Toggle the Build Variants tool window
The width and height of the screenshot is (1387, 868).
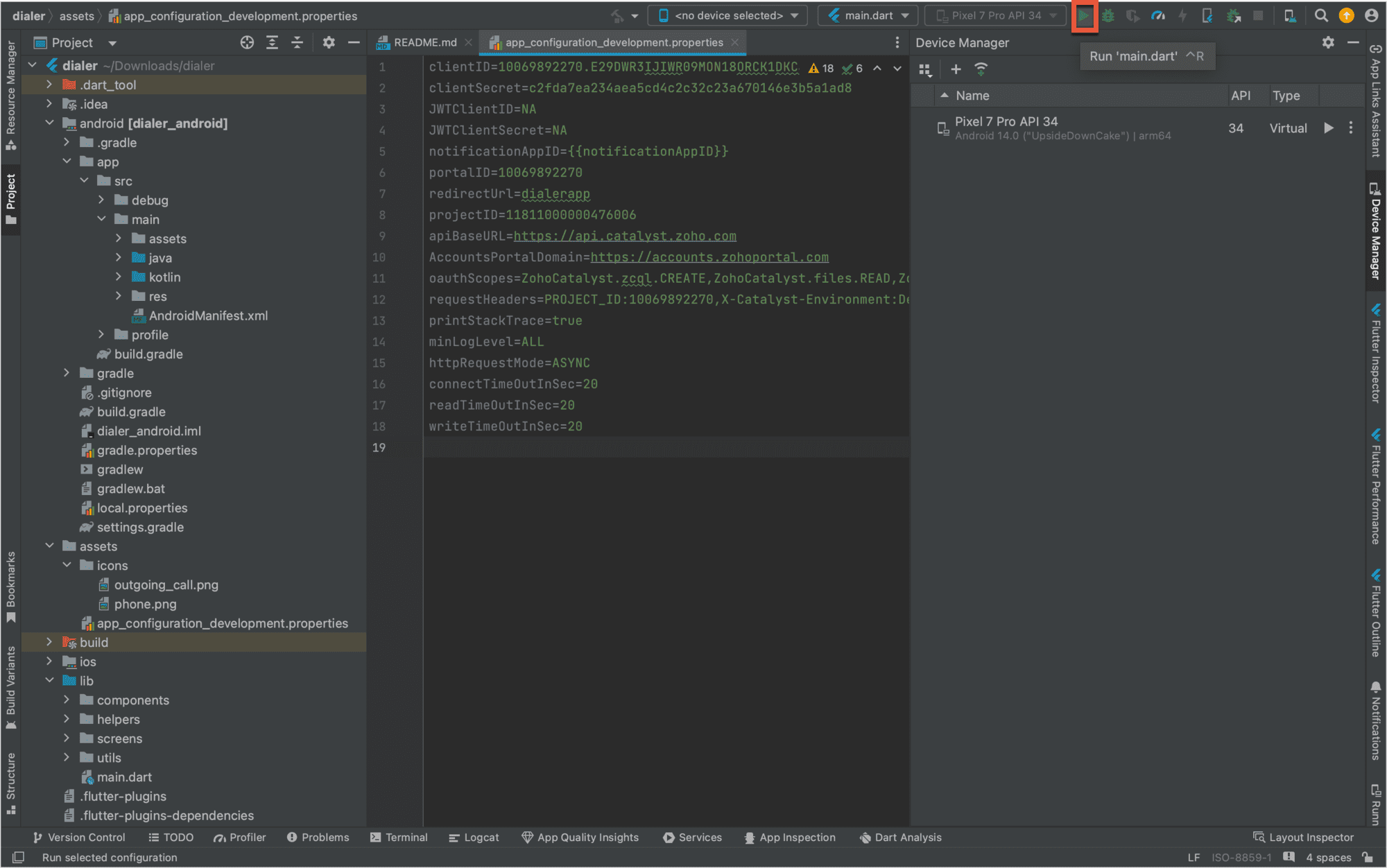(x=10, y=687)
